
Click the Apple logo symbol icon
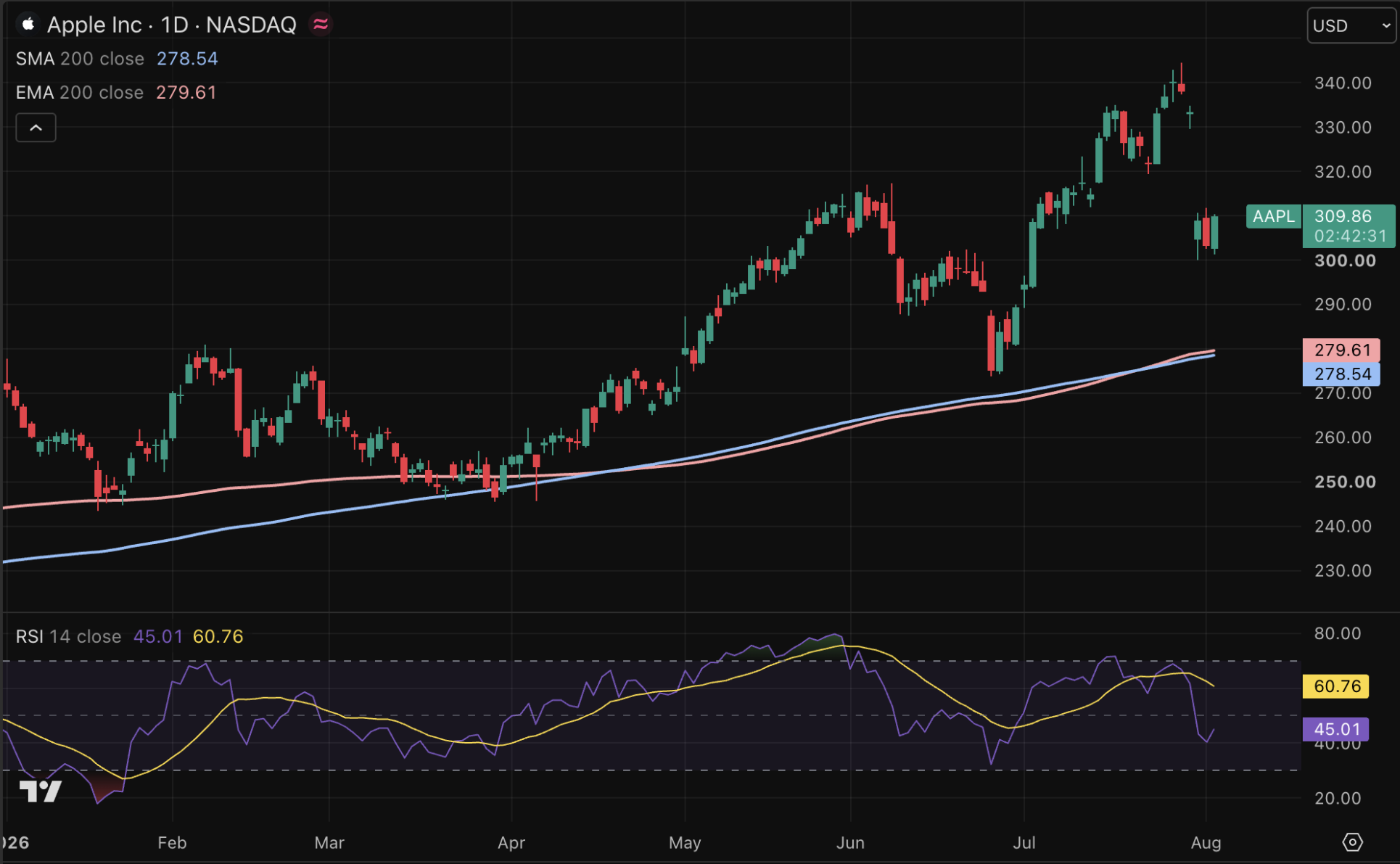[x=28, y=25]
